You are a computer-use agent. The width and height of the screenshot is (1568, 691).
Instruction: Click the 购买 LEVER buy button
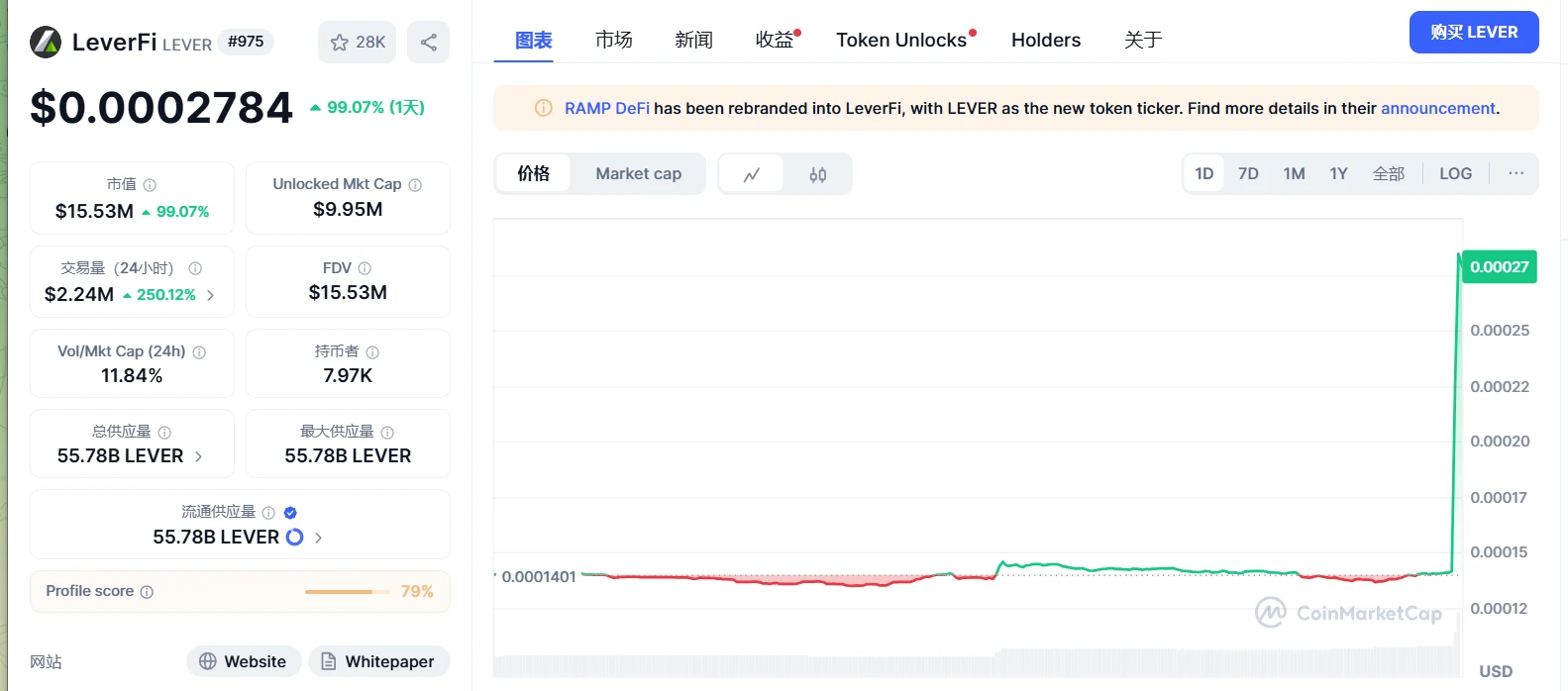click(x=1473, y=32)
